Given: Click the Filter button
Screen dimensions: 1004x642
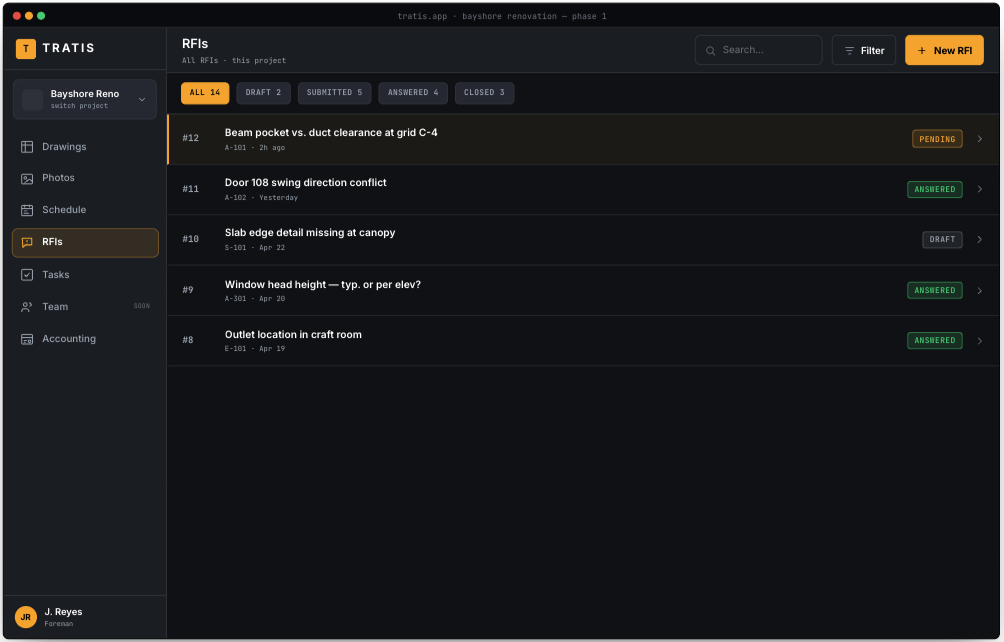Looking at the screenshot, I should click(x=864, y=51).
